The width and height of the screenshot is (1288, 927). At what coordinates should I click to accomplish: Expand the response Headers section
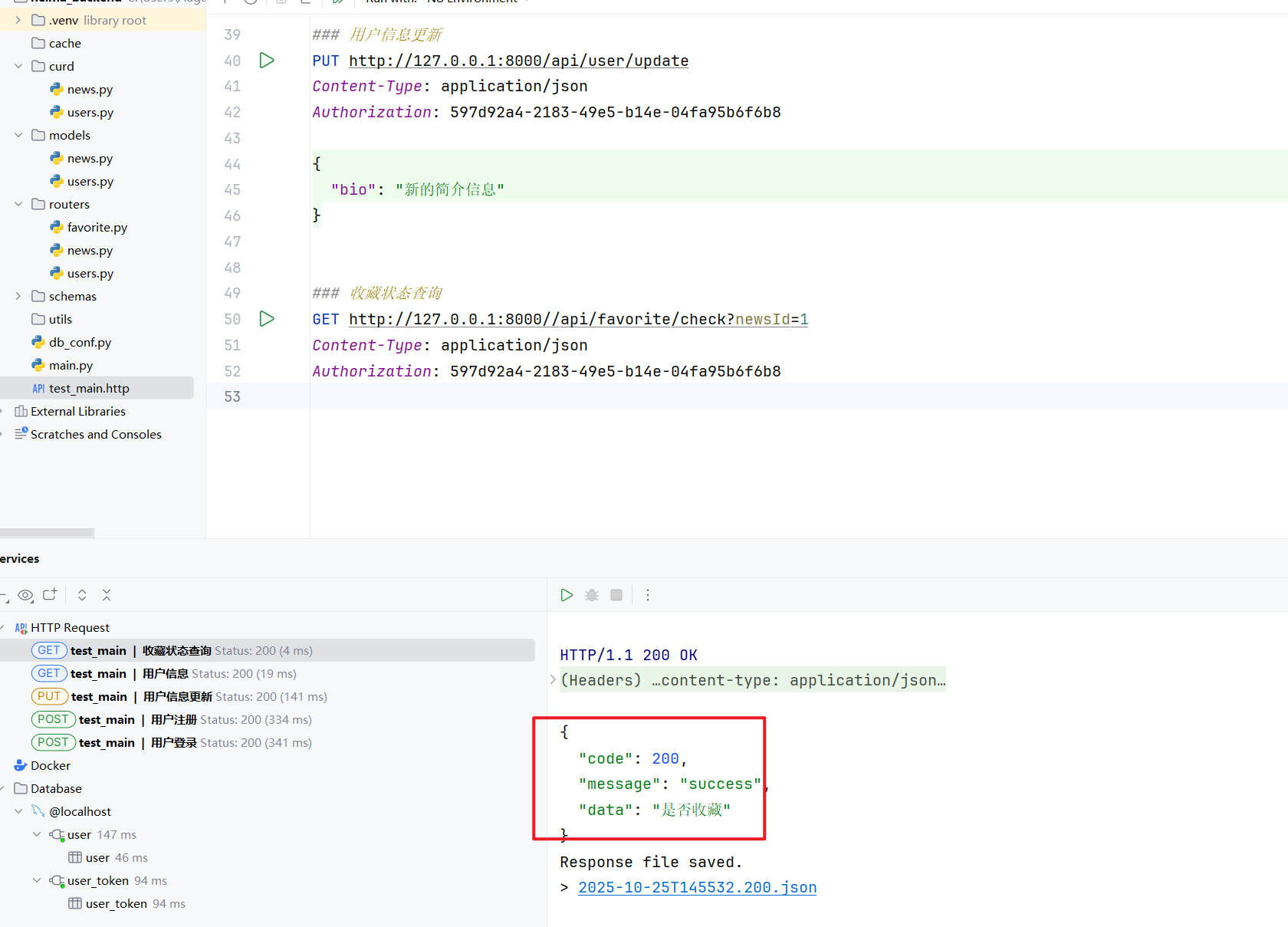point(553,680)
